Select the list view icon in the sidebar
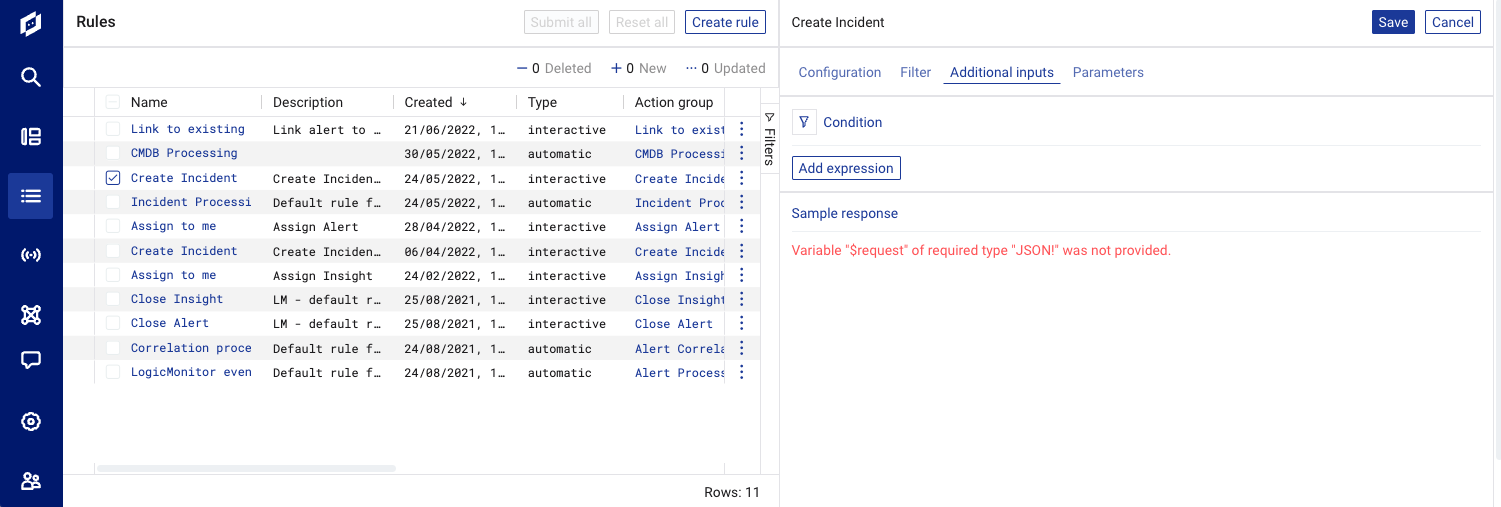 point(31,196)
